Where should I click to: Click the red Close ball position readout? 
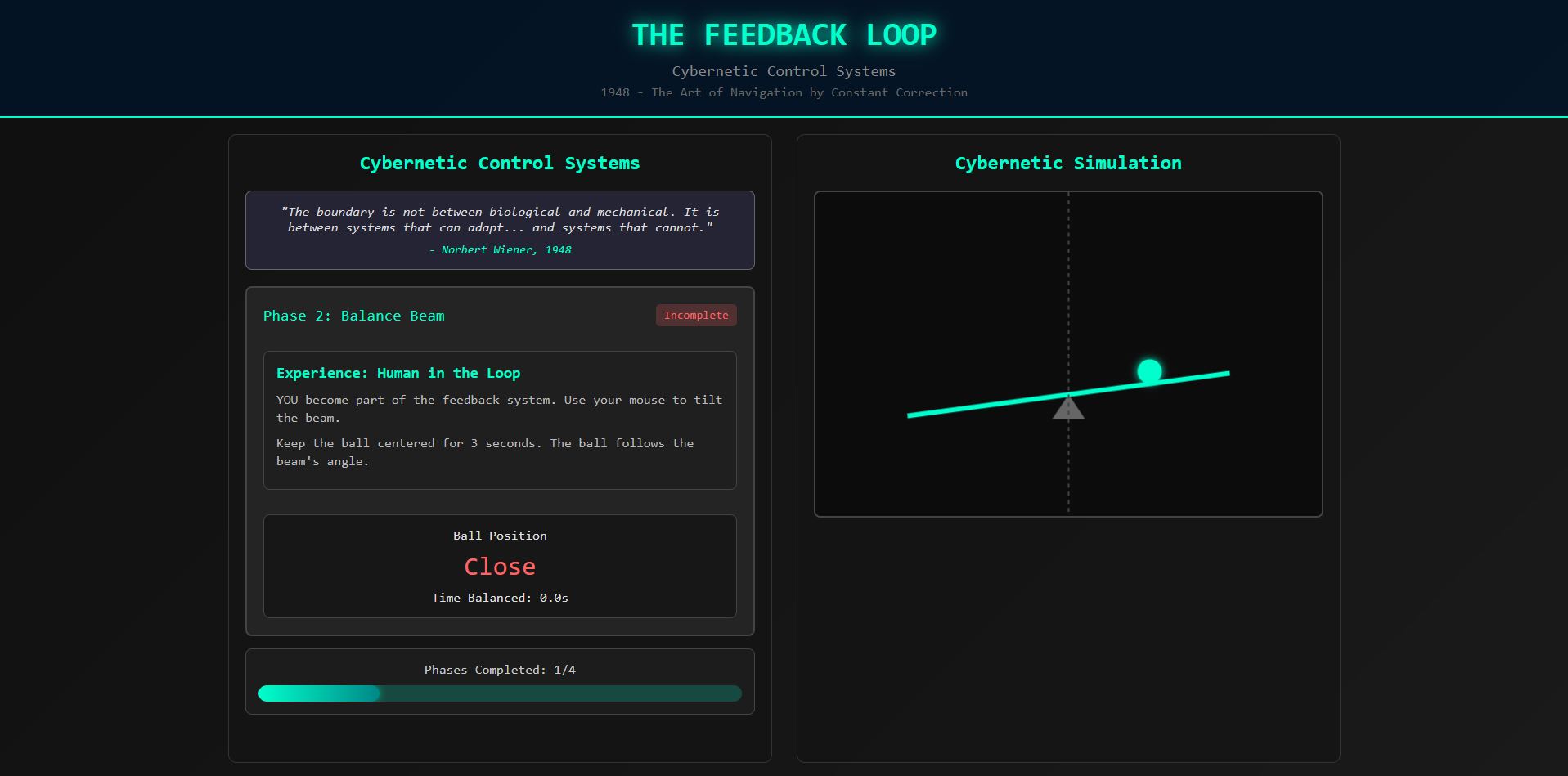click(500, 566)
